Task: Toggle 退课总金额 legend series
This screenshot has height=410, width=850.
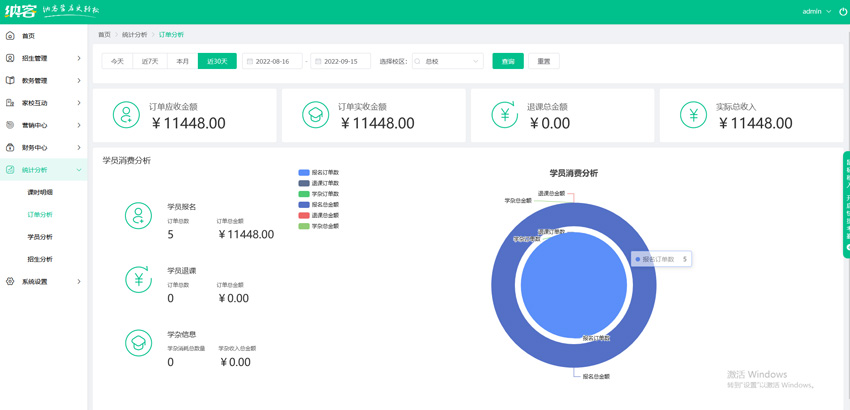Action: pyautogui.click(x=318, y=215)
